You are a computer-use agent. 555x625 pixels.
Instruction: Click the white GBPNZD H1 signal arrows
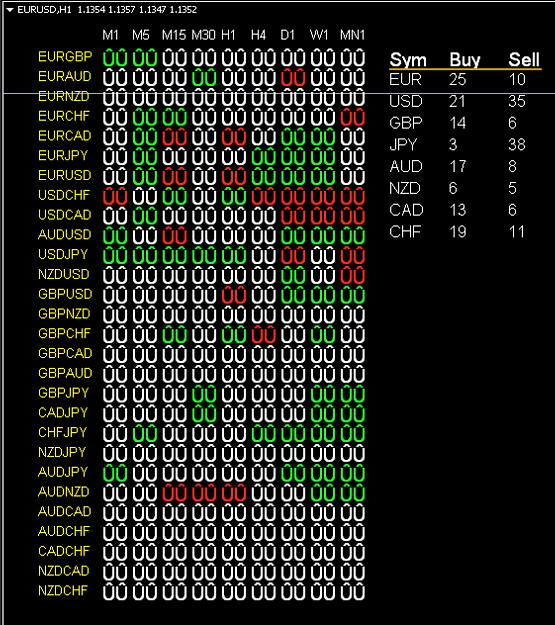click(234, 315)
